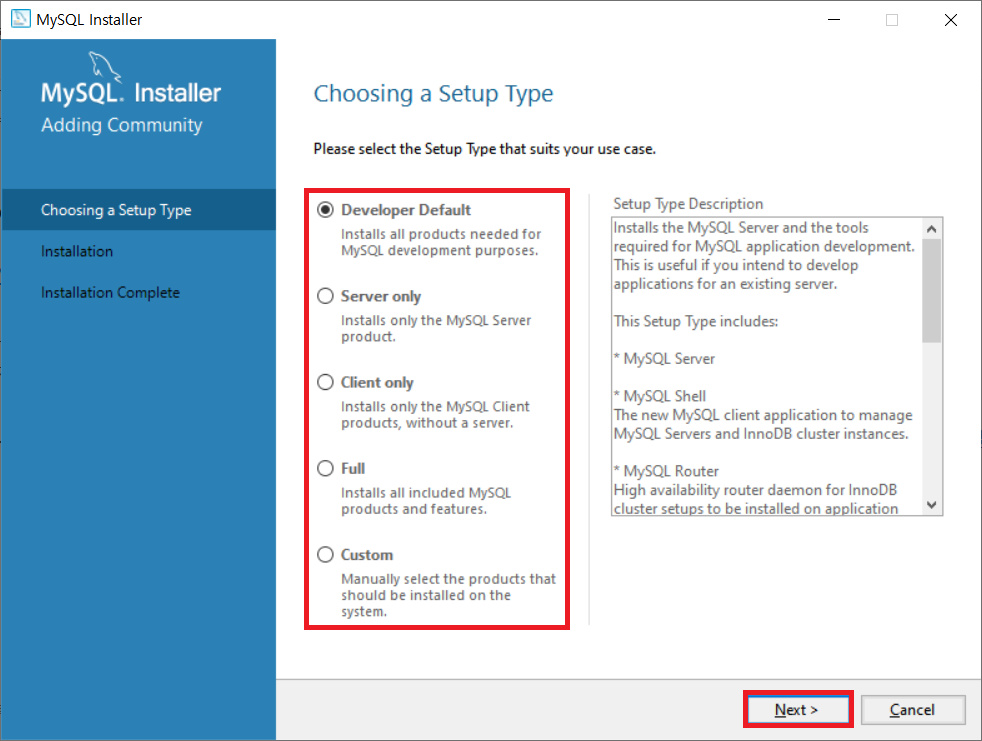982x741 pixels.
Task: Choose the Client only setup type
Action: tap(325, 382)
